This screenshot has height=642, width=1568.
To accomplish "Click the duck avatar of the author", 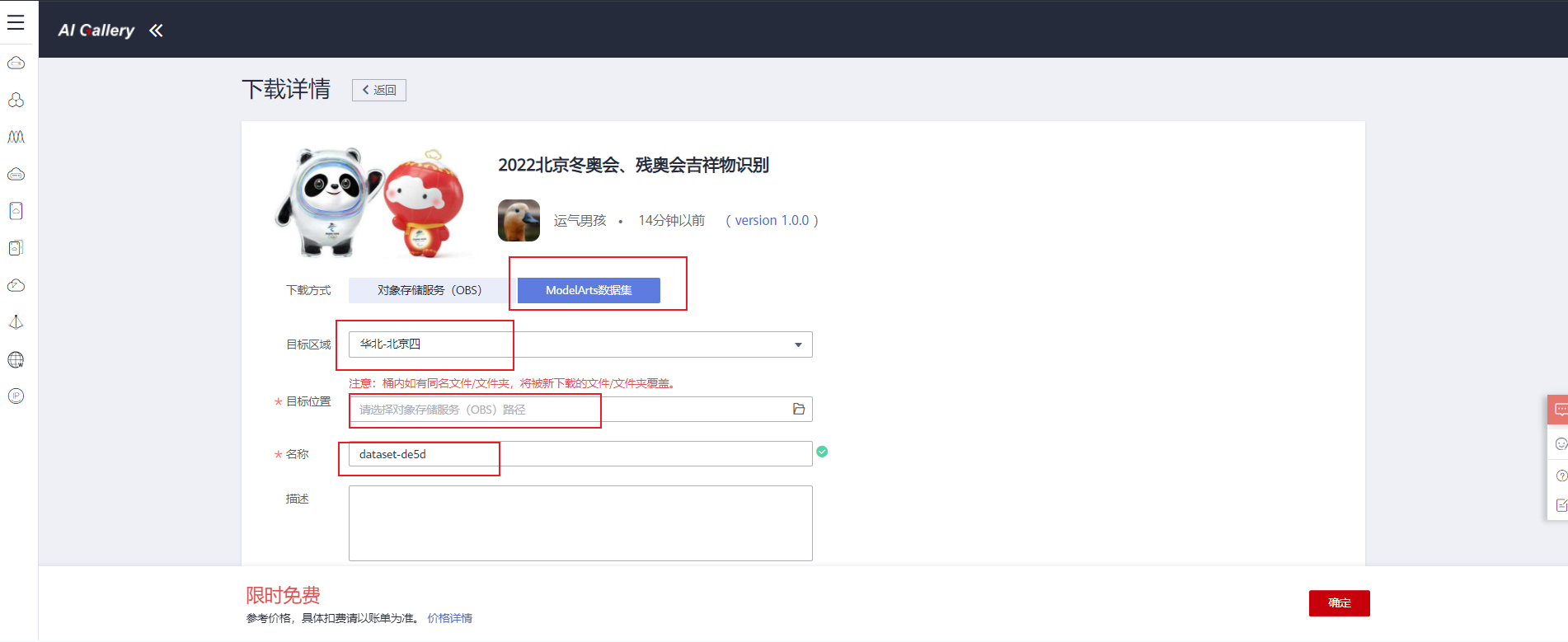I will pos(519,220).
